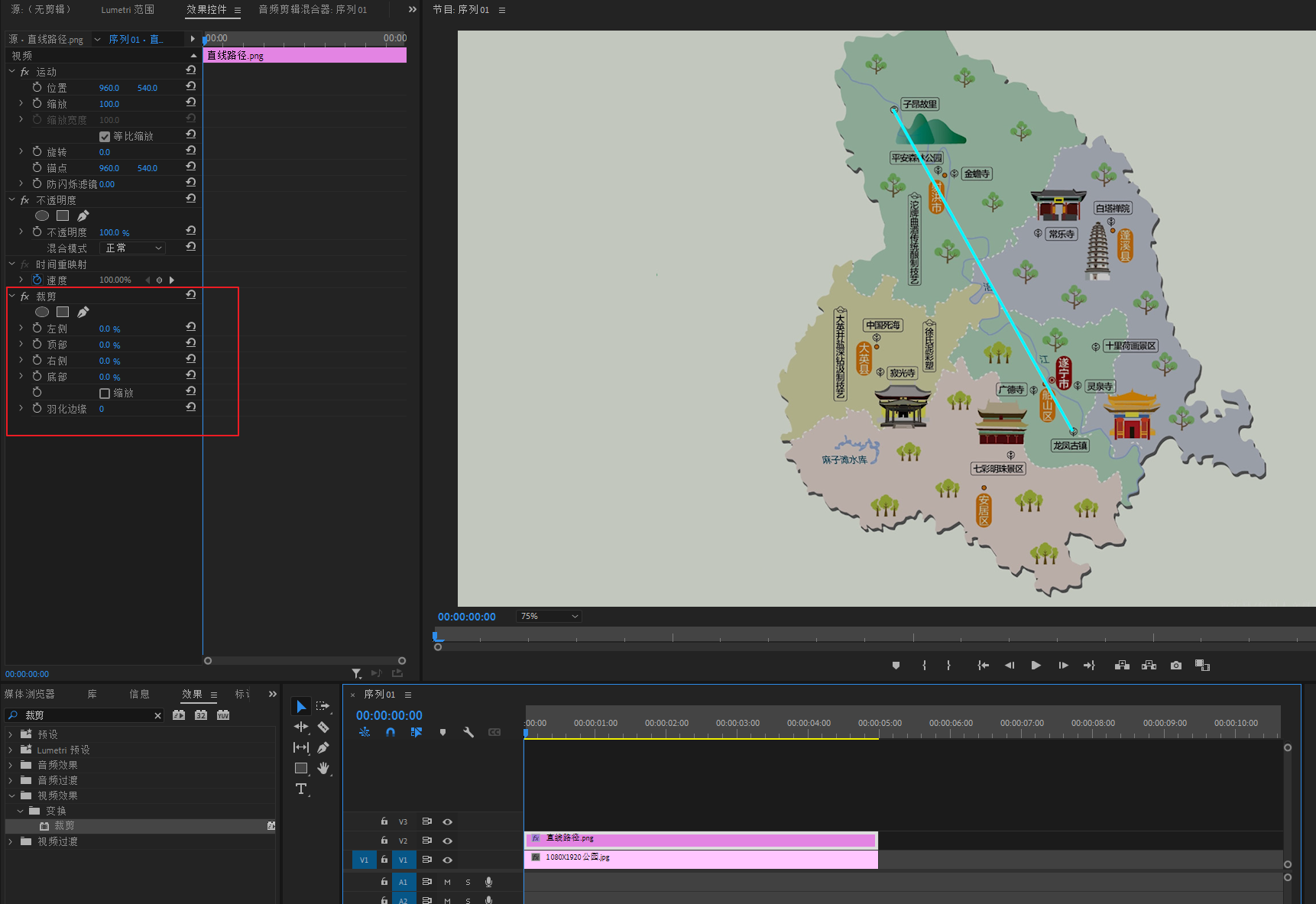Image resolution: width=1316 pixels, height=904 pixels.
Task: Open timeline display settings wrench
Action: pos(468,732)
